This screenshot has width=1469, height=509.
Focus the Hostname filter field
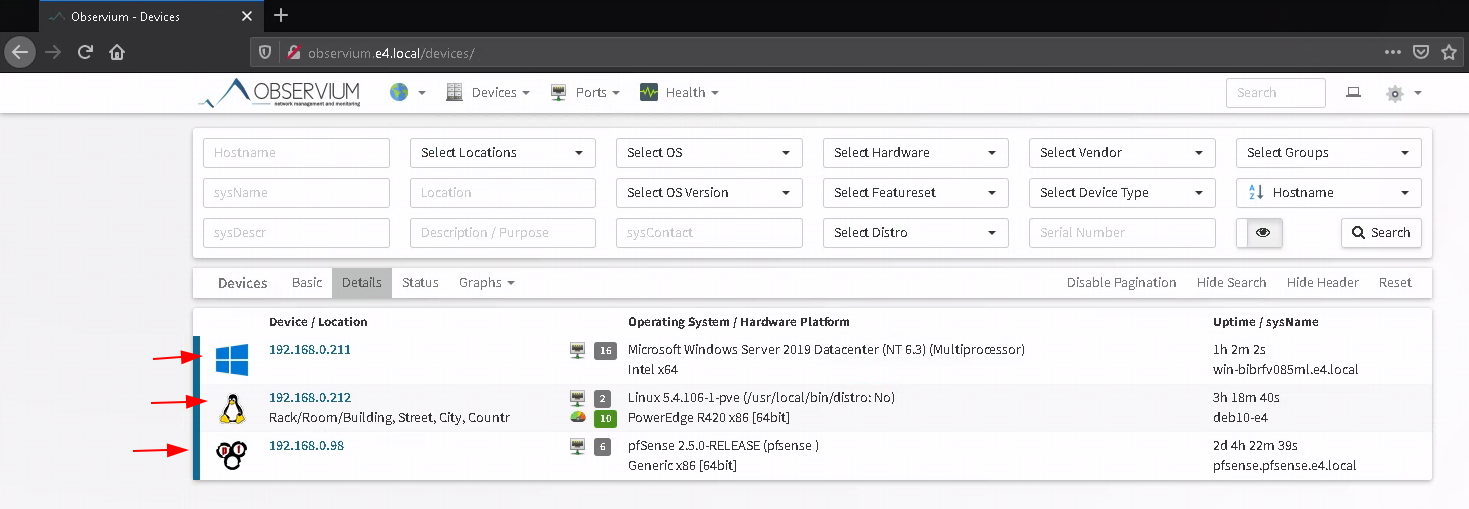[296, 153]
